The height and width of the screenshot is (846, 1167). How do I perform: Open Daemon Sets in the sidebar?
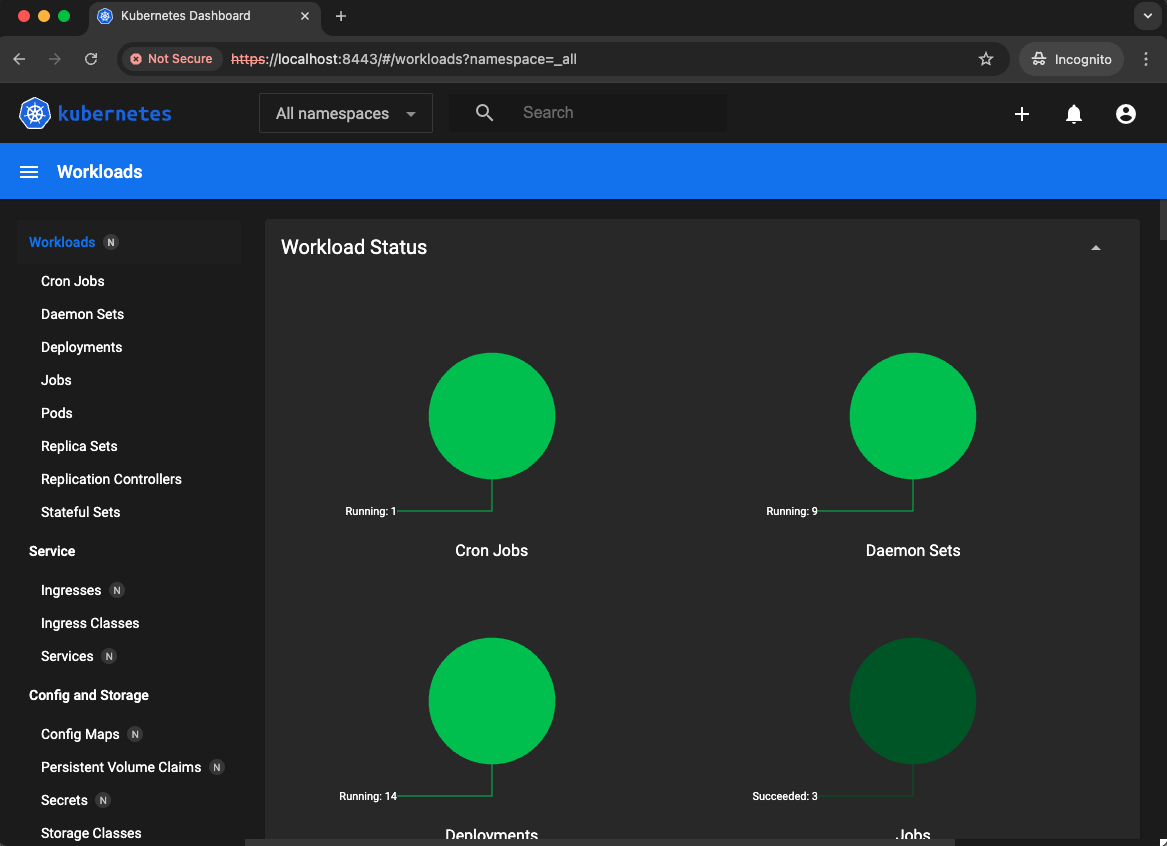point(83,314)
